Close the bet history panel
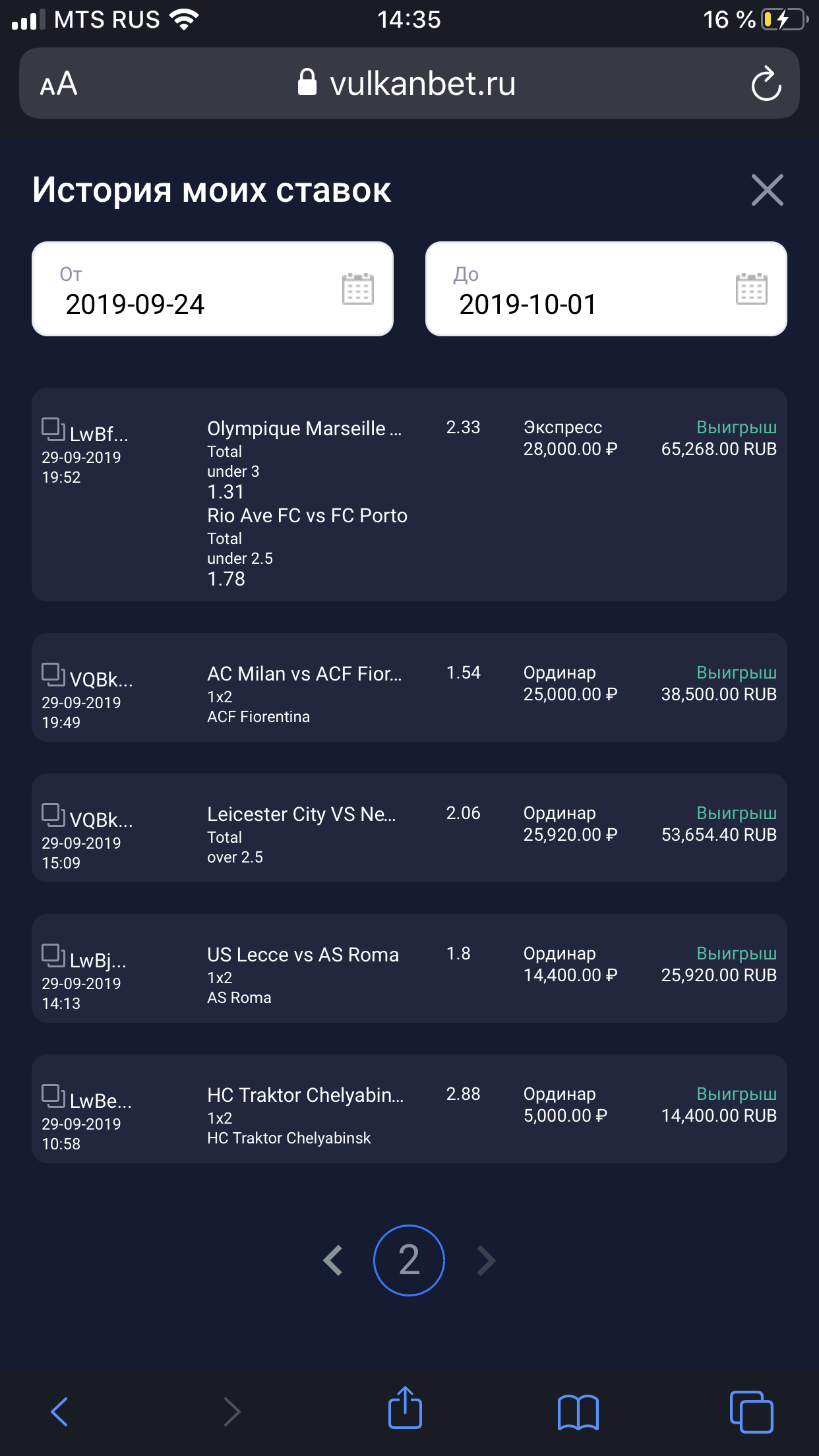Viewport: 819px width, 1456px height. (768, 190)
